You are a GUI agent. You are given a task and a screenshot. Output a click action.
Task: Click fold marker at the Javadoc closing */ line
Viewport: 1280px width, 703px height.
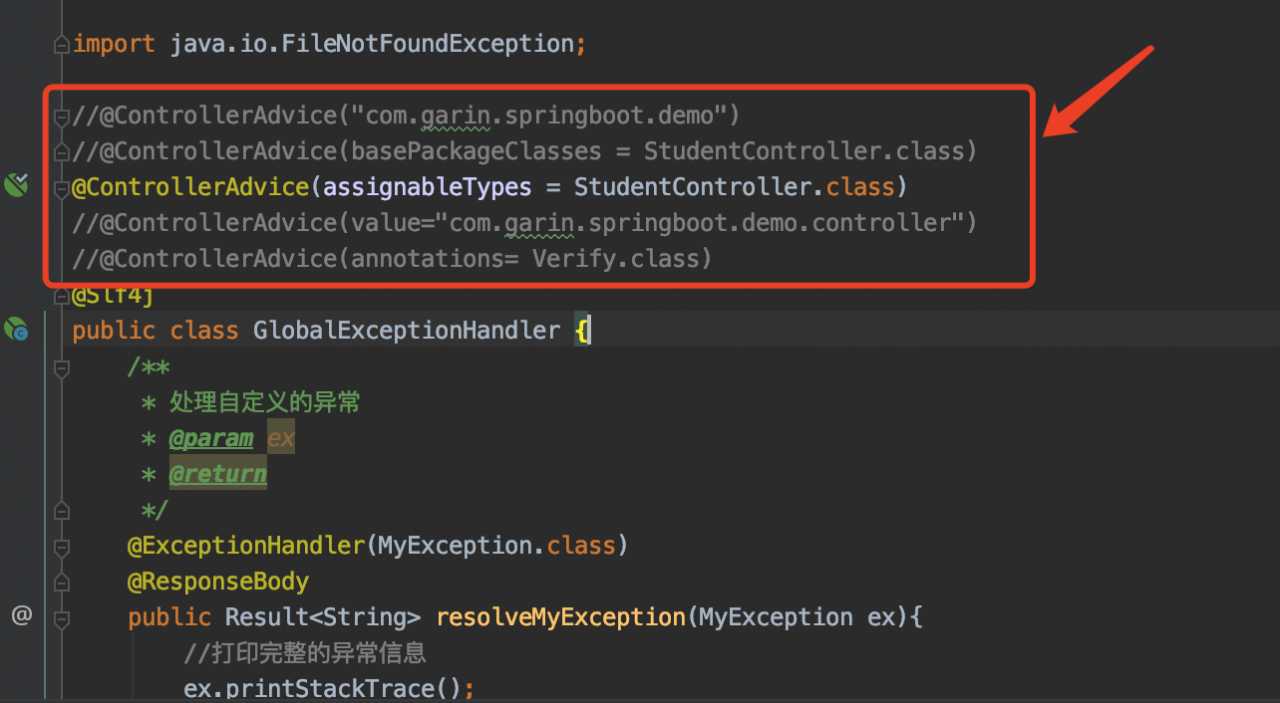click(x=62, y=511)
